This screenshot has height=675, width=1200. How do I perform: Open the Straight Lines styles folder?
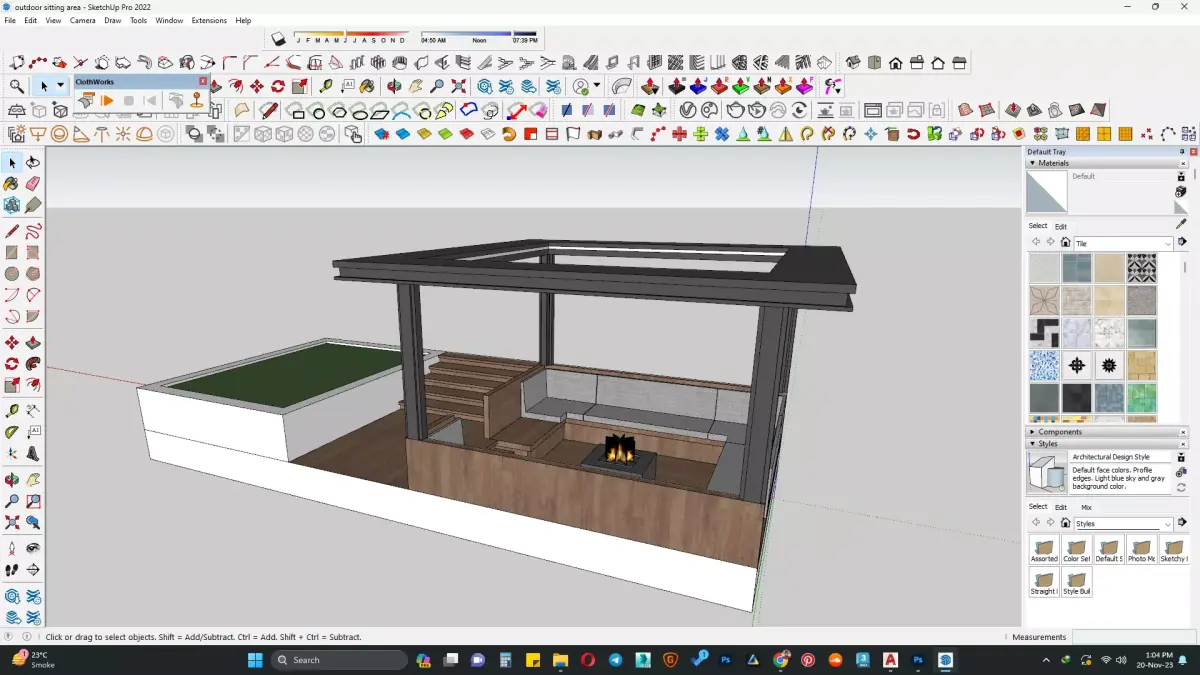click(x=1044, y=583)
